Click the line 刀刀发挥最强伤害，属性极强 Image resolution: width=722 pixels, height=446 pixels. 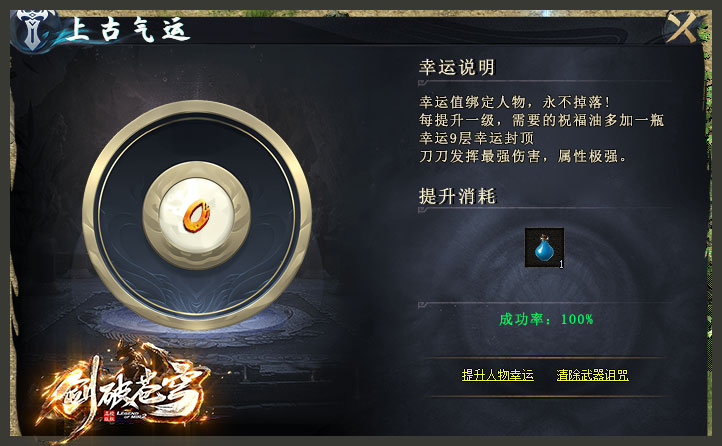[x=523, y=156]
